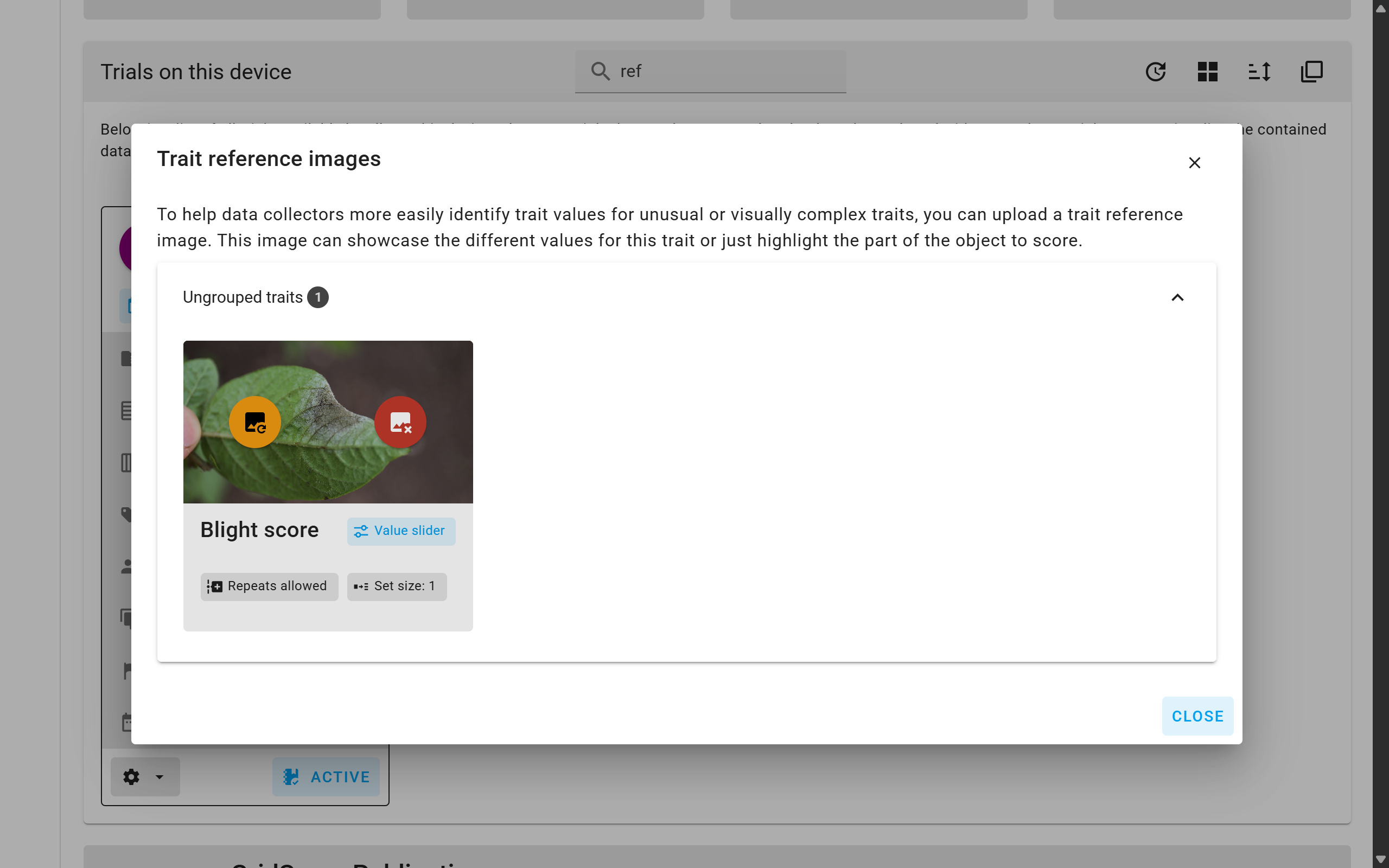Image resolution: width=1389 pixels, height=868 pixels.
Task: Collapse the Ungrouped traits section
Action: pos(1178,297)
